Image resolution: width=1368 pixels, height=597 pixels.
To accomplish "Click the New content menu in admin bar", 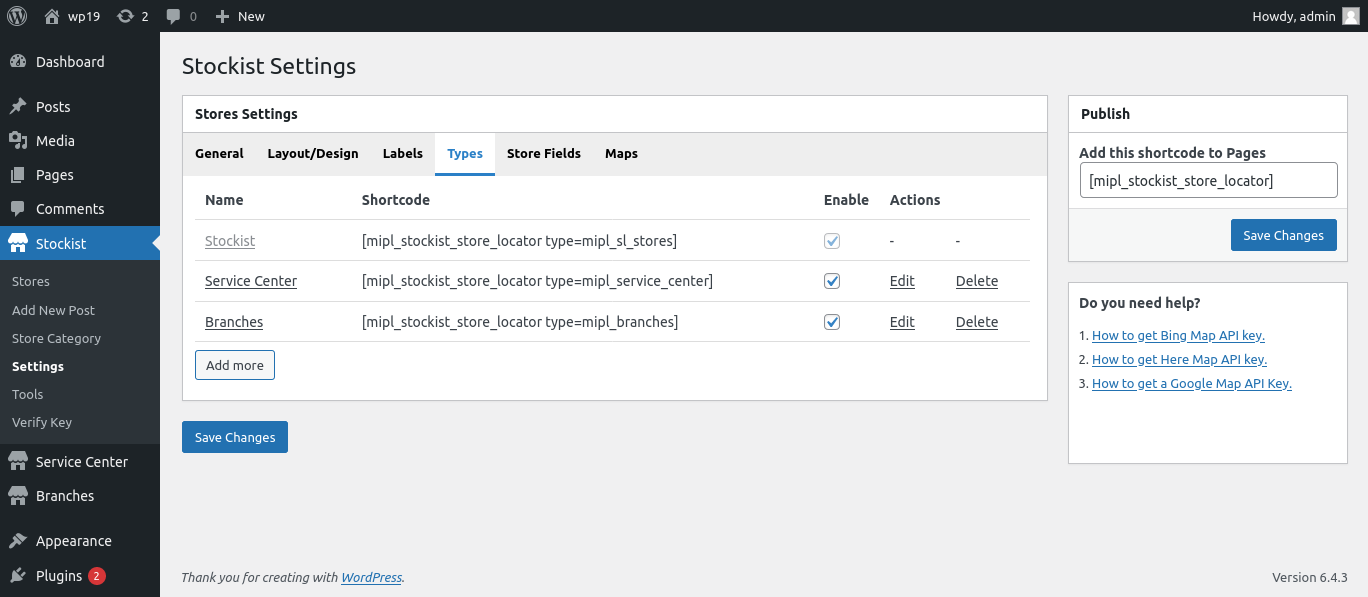I will point(240,16).
